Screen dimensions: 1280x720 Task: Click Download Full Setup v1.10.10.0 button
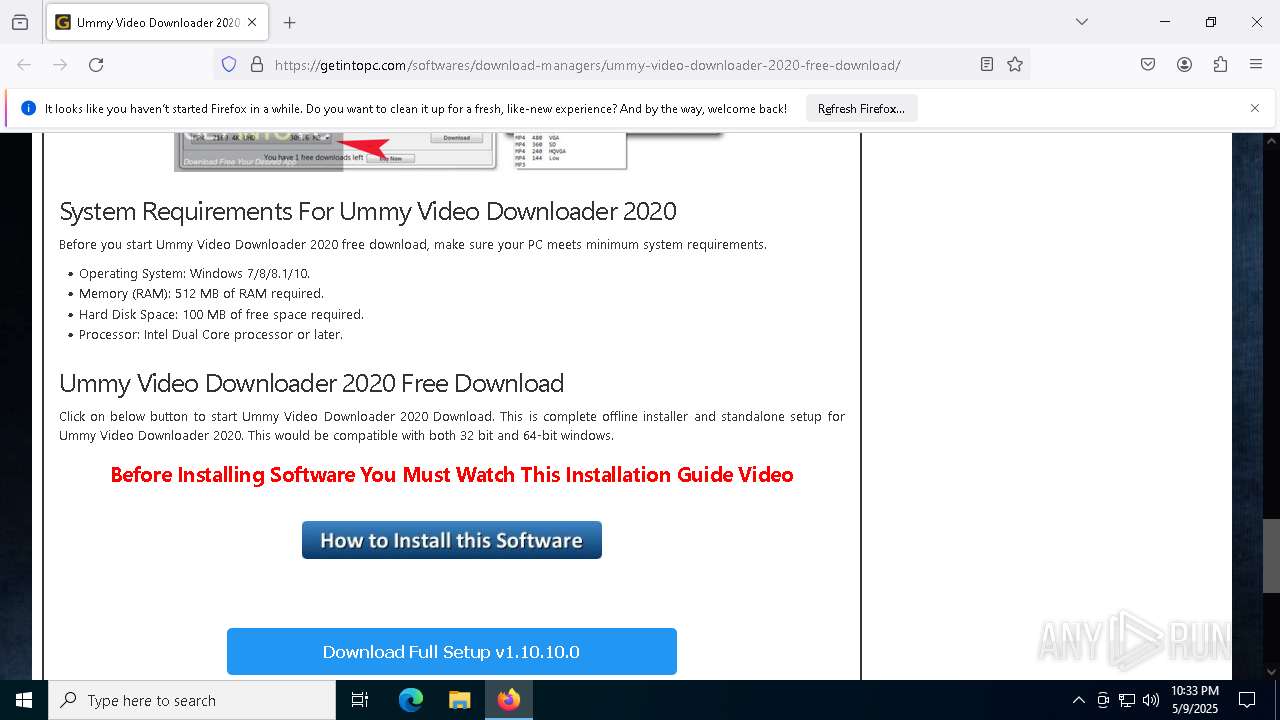(x=452, y=652)
